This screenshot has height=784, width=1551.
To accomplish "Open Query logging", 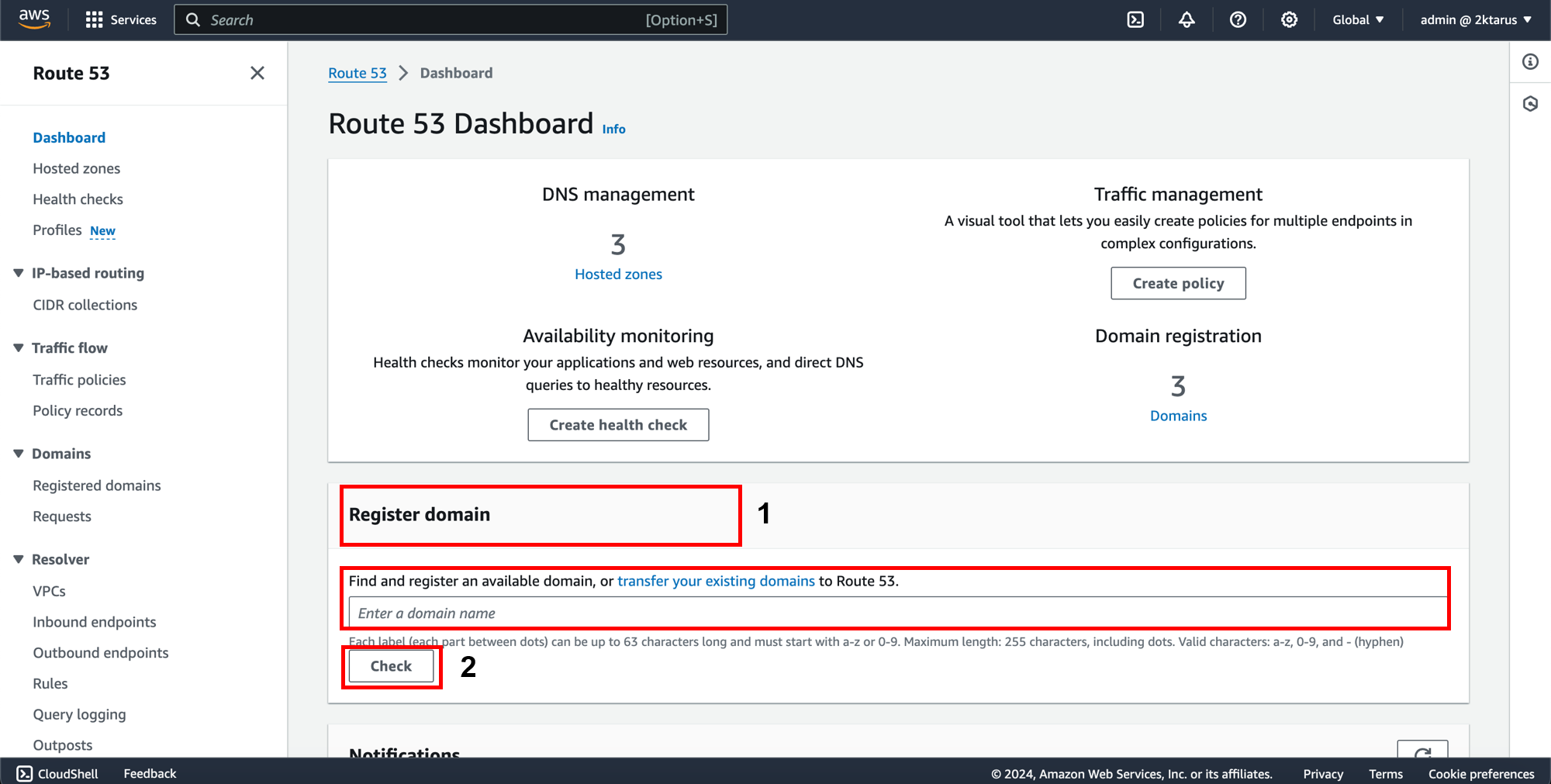I will [79, 714].
